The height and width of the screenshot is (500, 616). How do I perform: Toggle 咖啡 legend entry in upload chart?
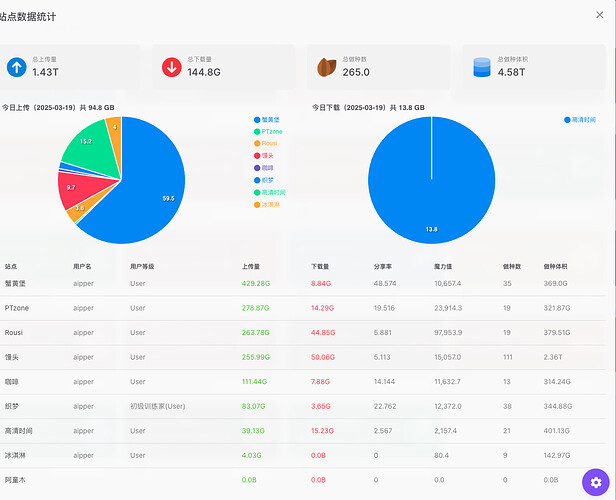pos(264,168)
